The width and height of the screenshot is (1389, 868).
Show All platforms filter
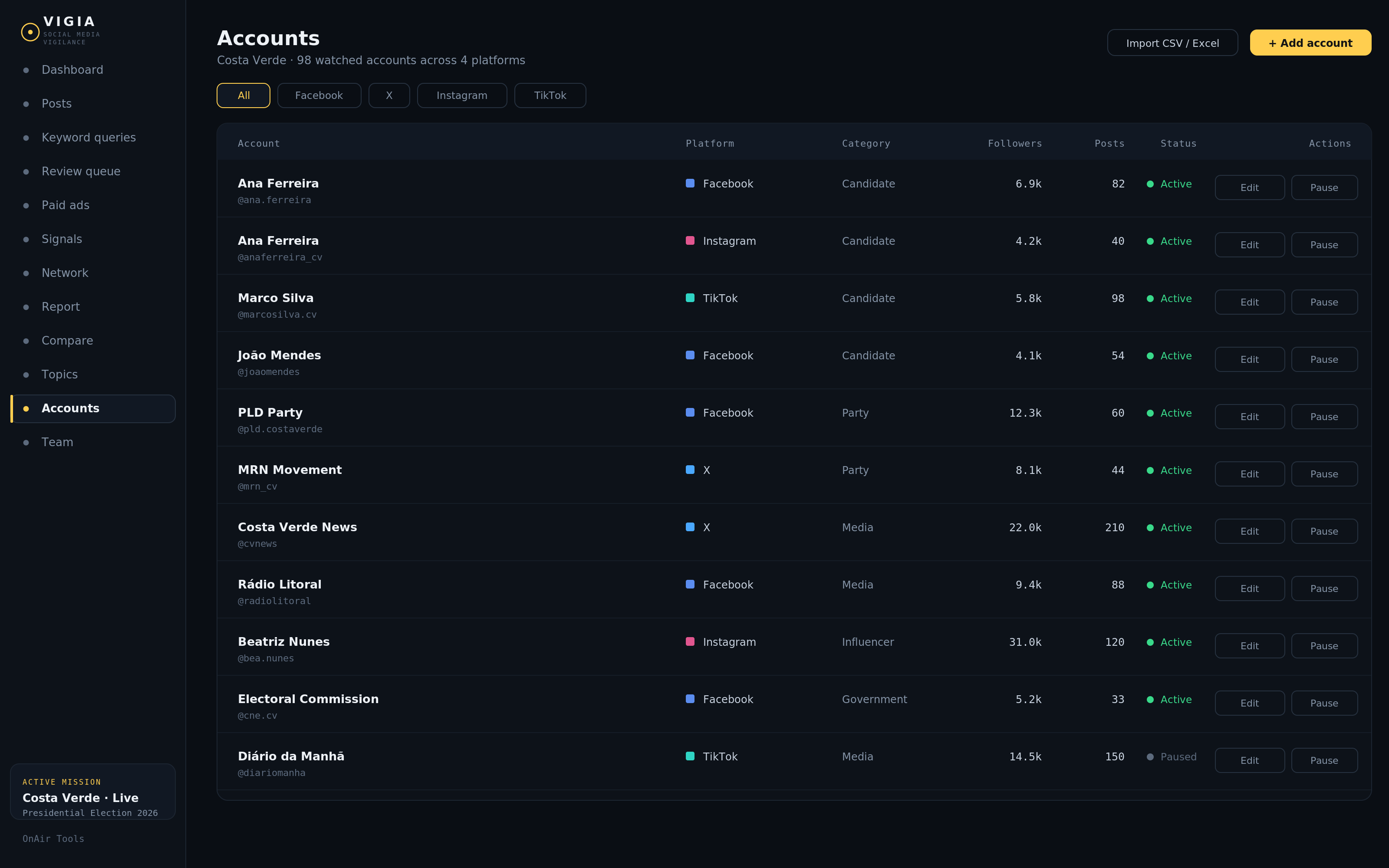point(244,95)
